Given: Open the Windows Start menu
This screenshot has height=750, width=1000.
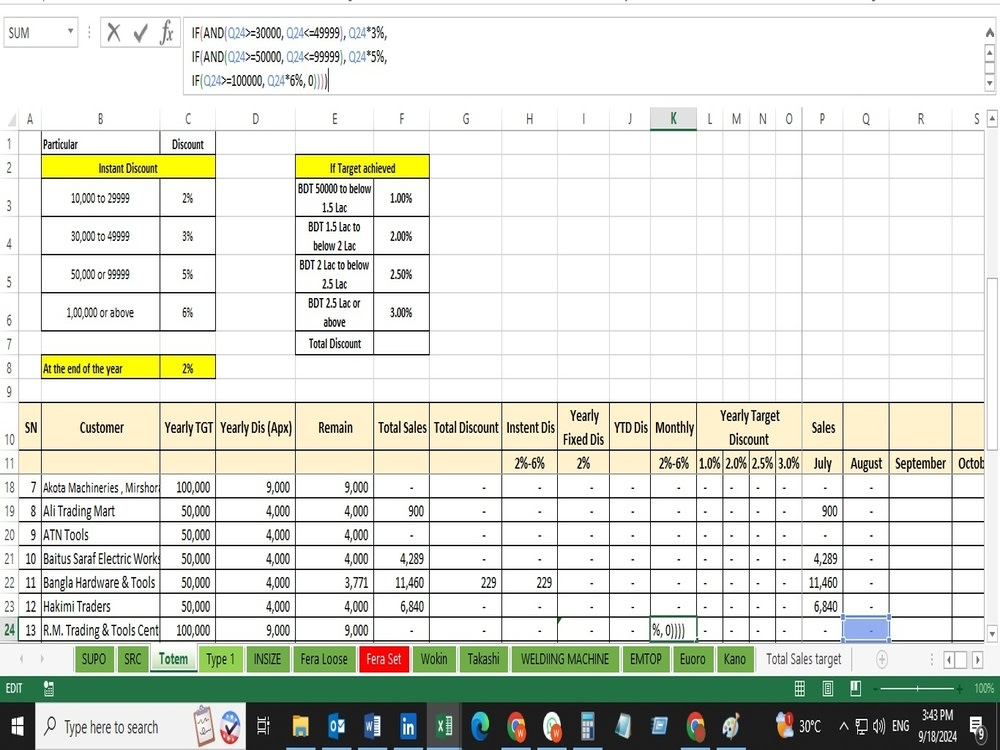Looking at the screenshot, I should [17, 726].
